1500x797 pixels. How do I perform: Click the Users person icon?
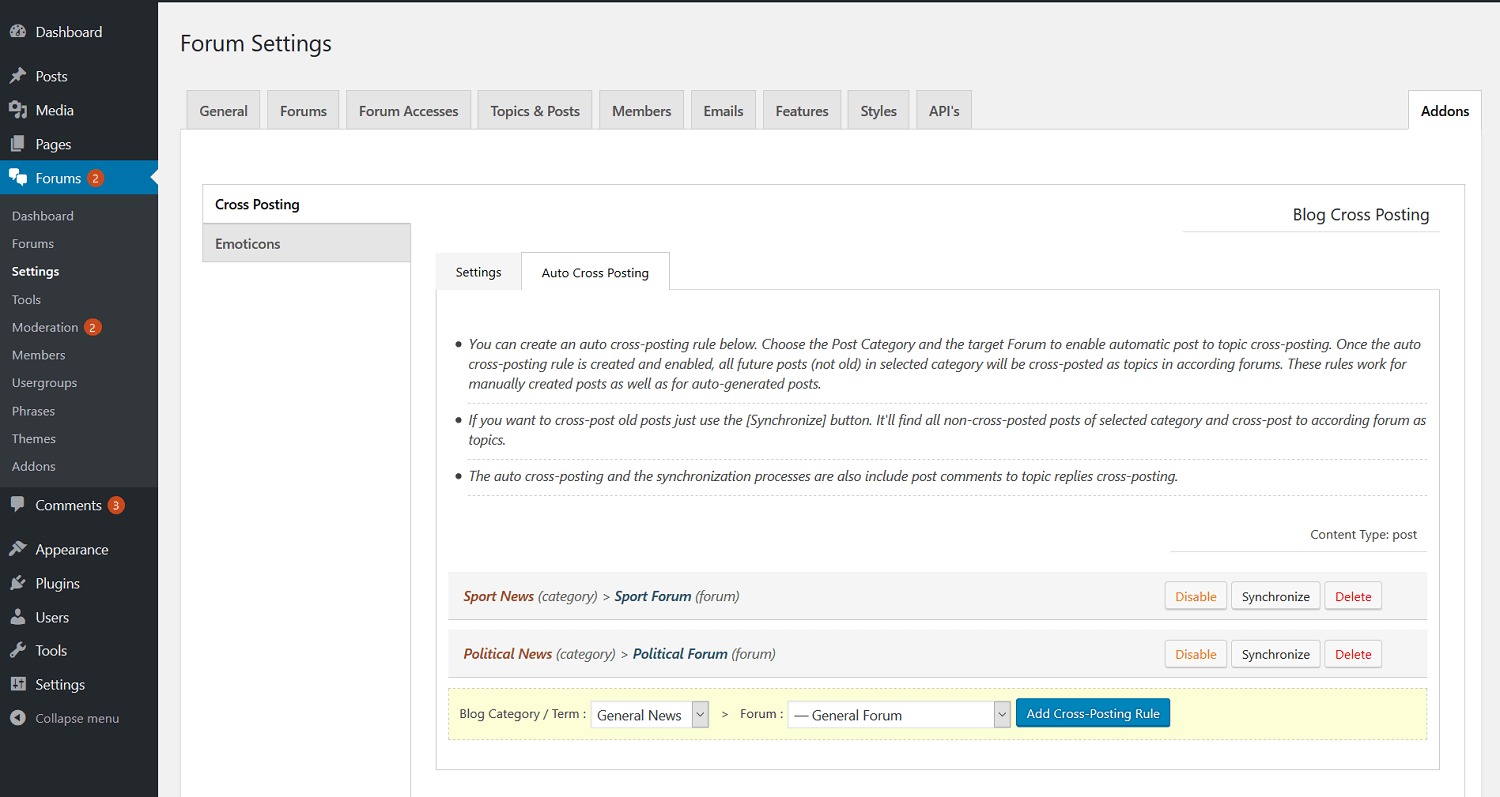click(18, 617)
